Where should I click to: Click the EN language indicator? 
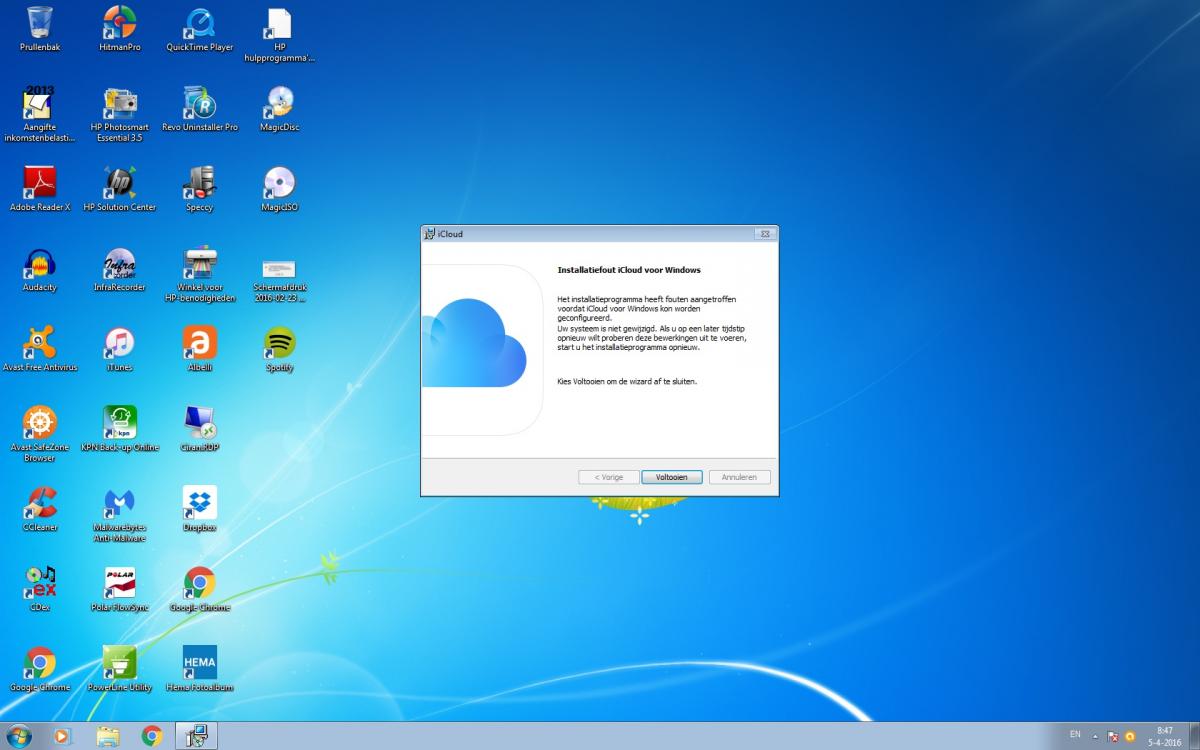(1075, 735)
